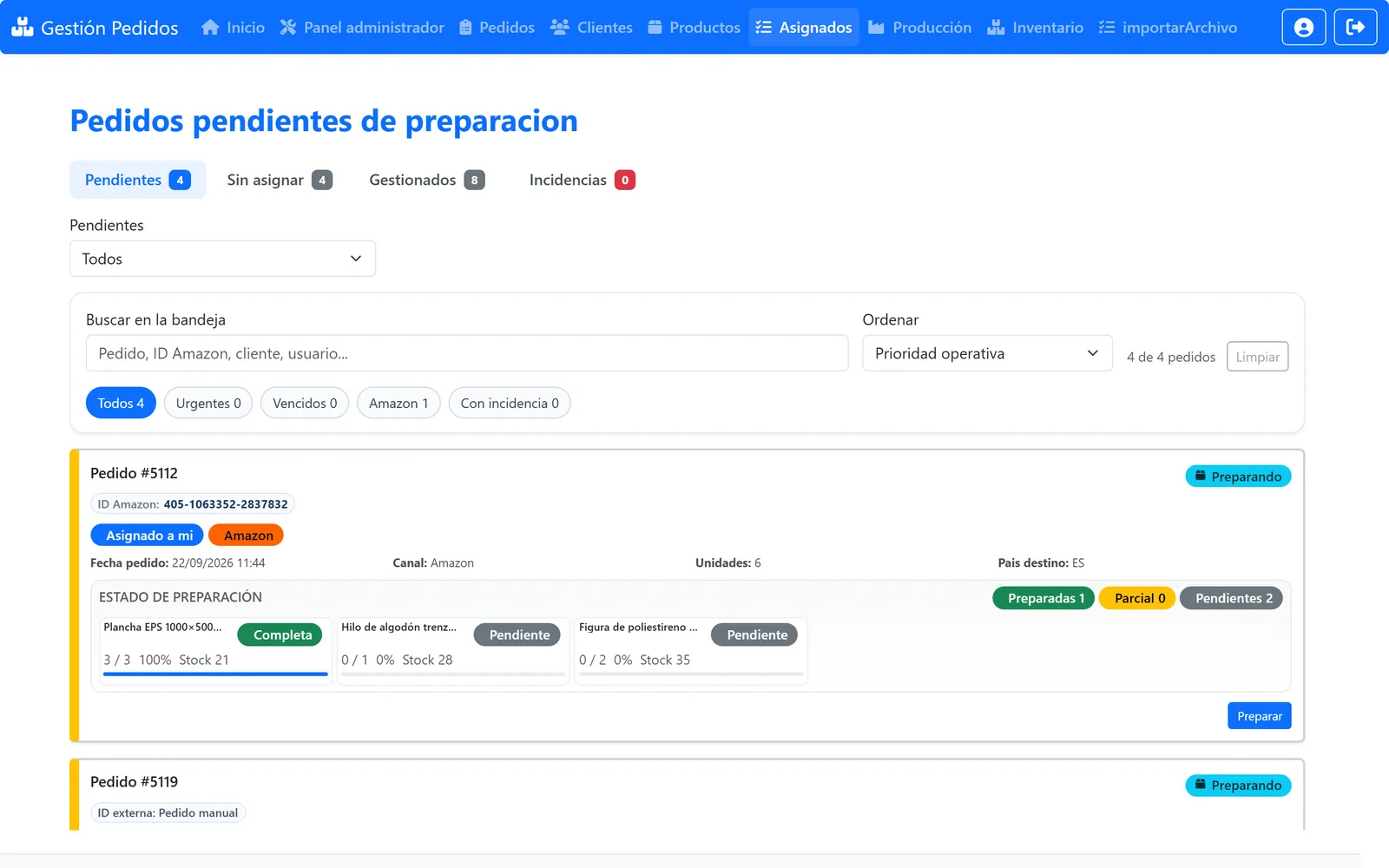Toggle the Amazon 1 filter chip
The width and height of the screenshot is (1389, 868).
point(398,403)
